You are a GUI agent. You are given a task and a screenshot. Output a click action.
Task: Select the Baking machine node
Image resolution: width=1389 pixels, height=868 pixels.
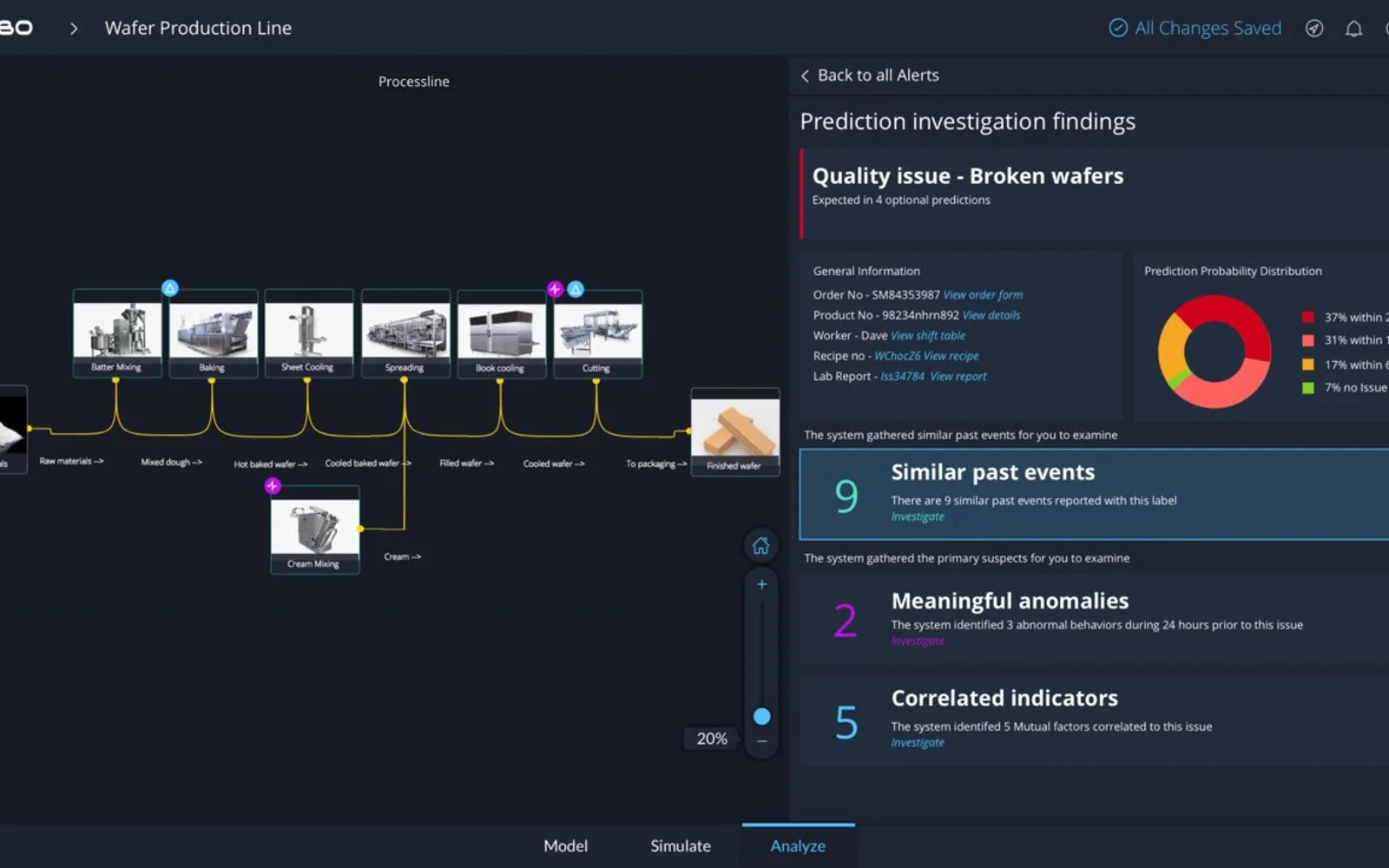tap(214, 333)
